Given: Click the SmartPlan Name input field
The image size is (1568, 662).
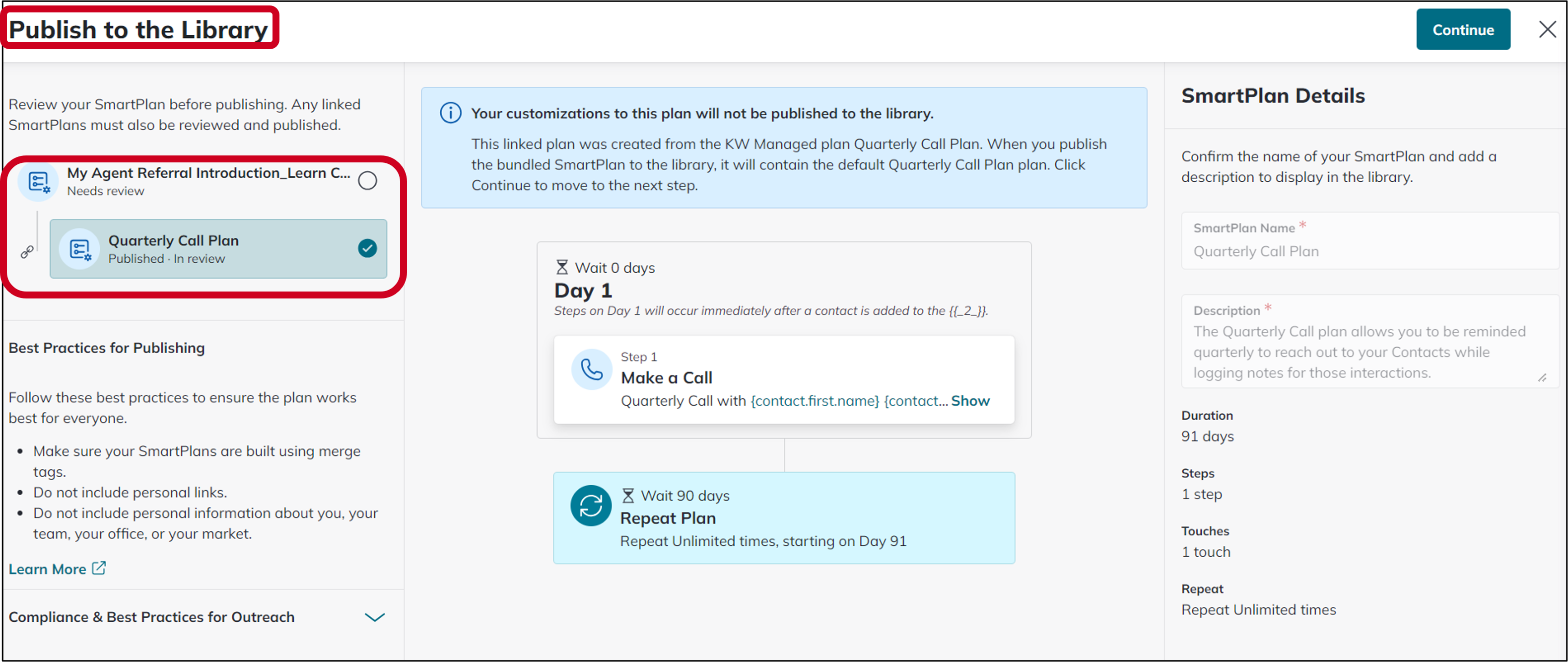Looking at the screenshot, I should tap(1369, 240).
